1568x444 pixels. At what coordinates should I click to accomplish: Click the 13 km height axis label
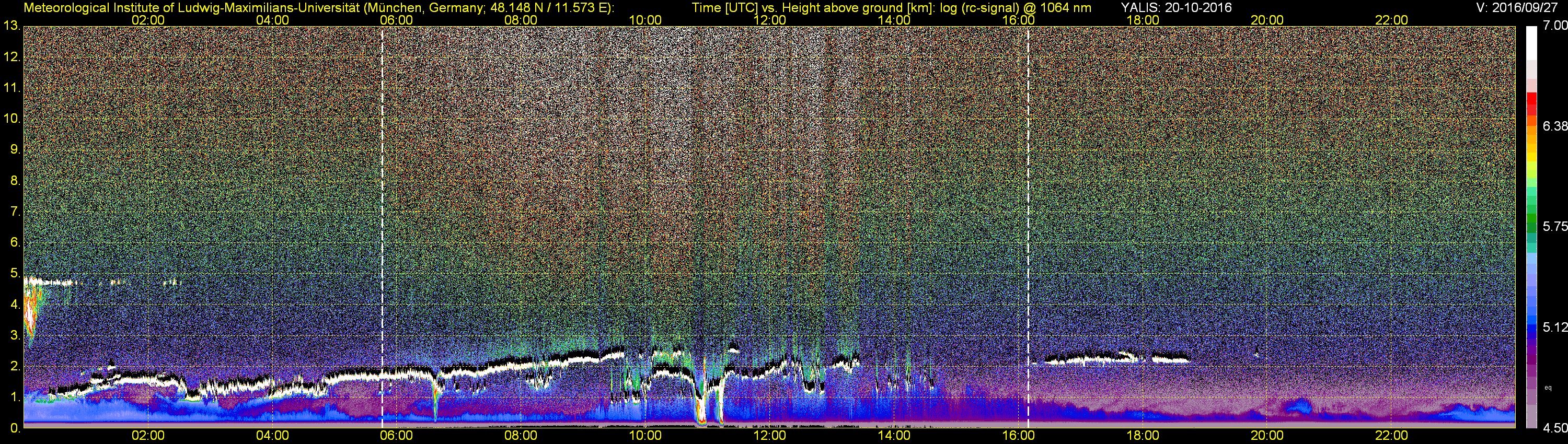coord(11,26)
